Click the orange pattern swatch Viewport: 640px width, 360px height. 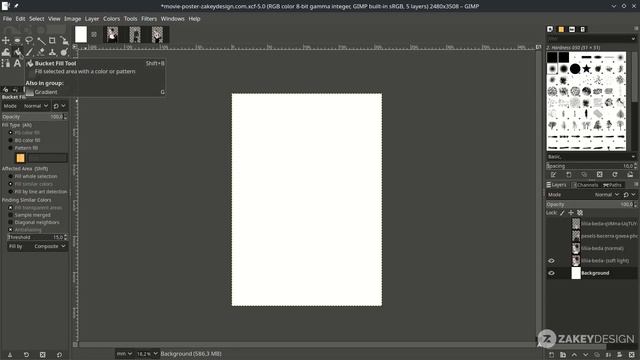(x=20, y=158)
